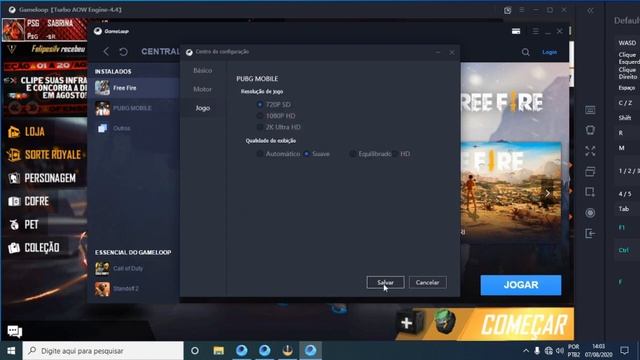The height and width of the screenshot is (360, 640).
Task: Select PUBG MOBILE in installed games list
Action: point(133,108)
